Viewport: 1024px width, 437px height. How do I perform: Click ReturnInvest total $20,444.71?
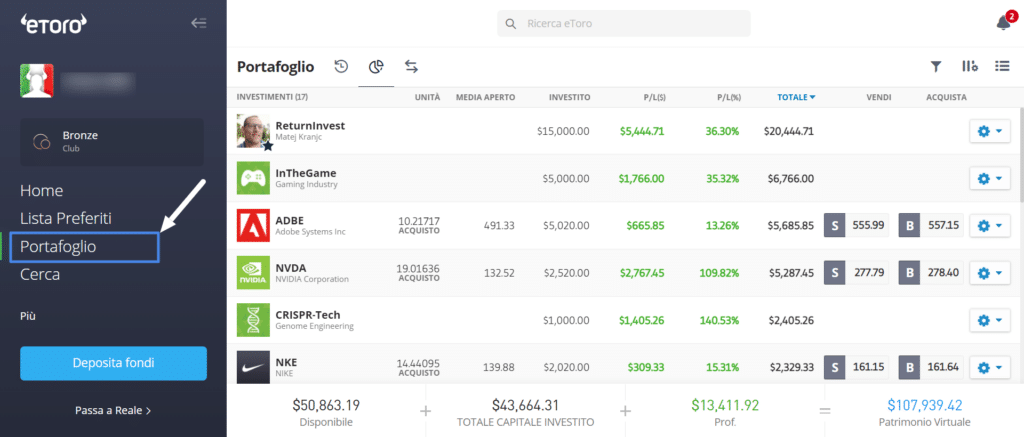click(788, 131)
